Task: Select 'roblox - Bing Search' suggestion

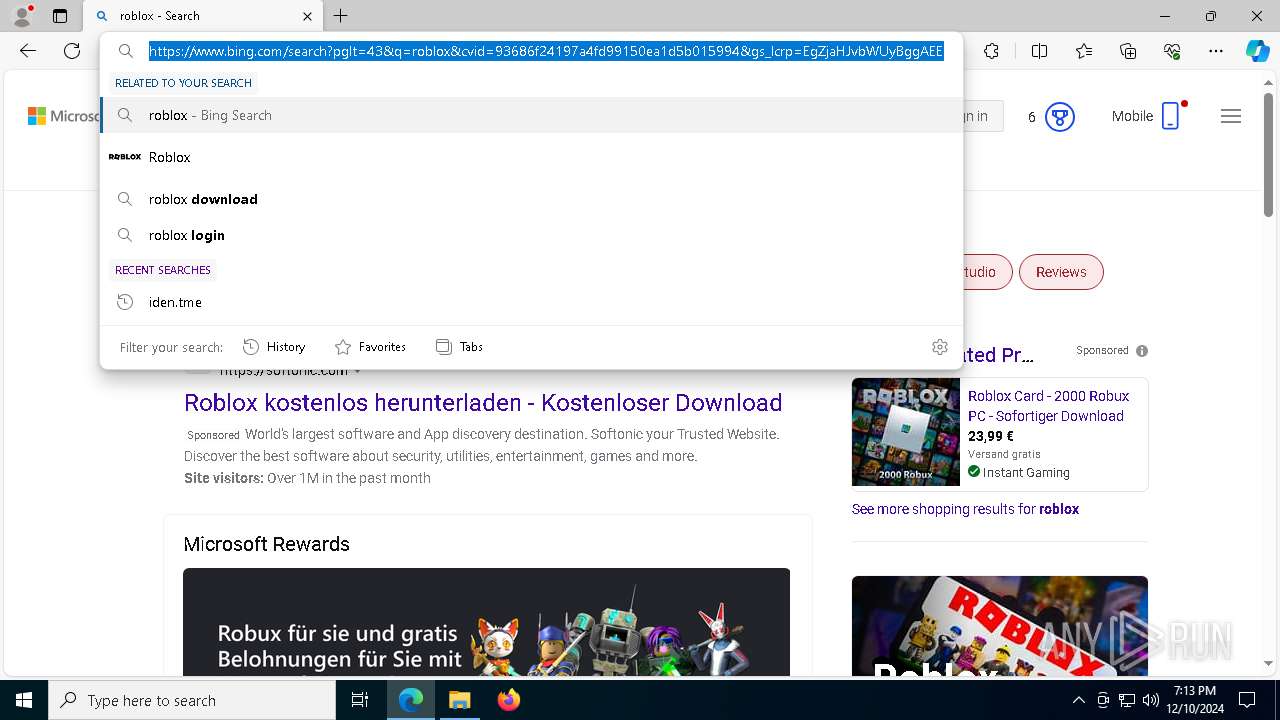Action: point(531,115)
